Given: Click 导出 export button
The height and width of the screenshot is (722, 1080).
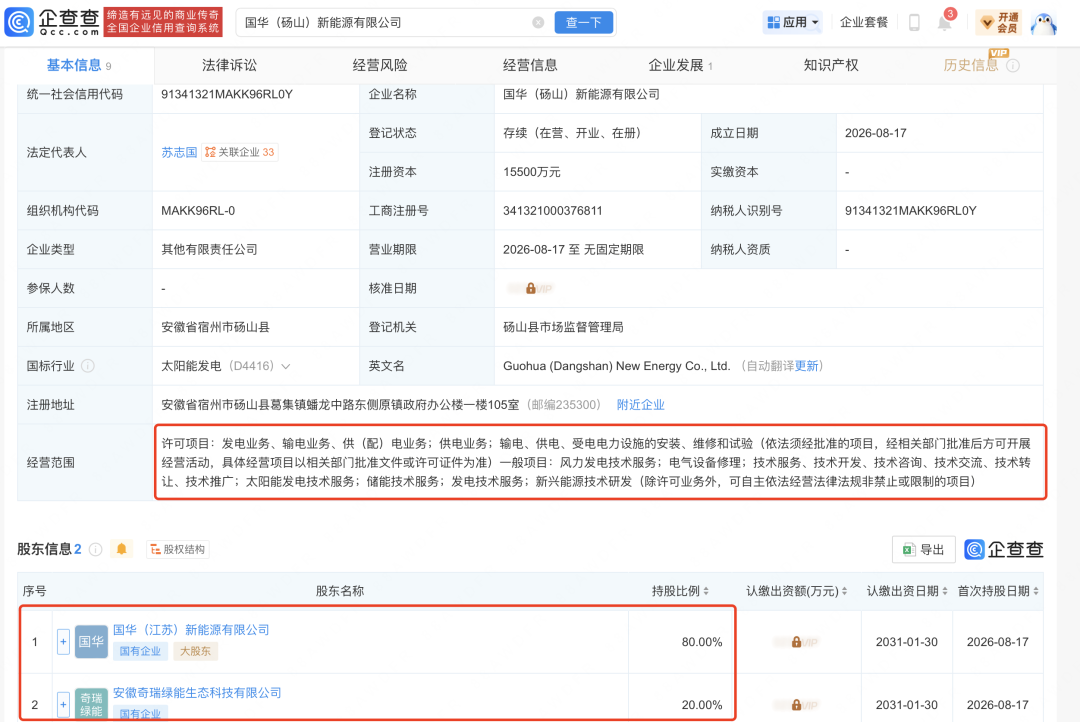Looking at the screenshot, I should pos(924,549).
